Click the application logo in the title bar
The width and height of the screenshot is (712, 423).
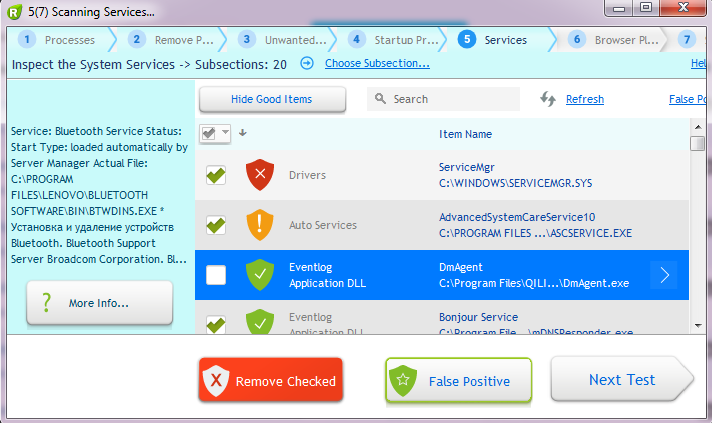pyautogui.click(x=15, y=12)
